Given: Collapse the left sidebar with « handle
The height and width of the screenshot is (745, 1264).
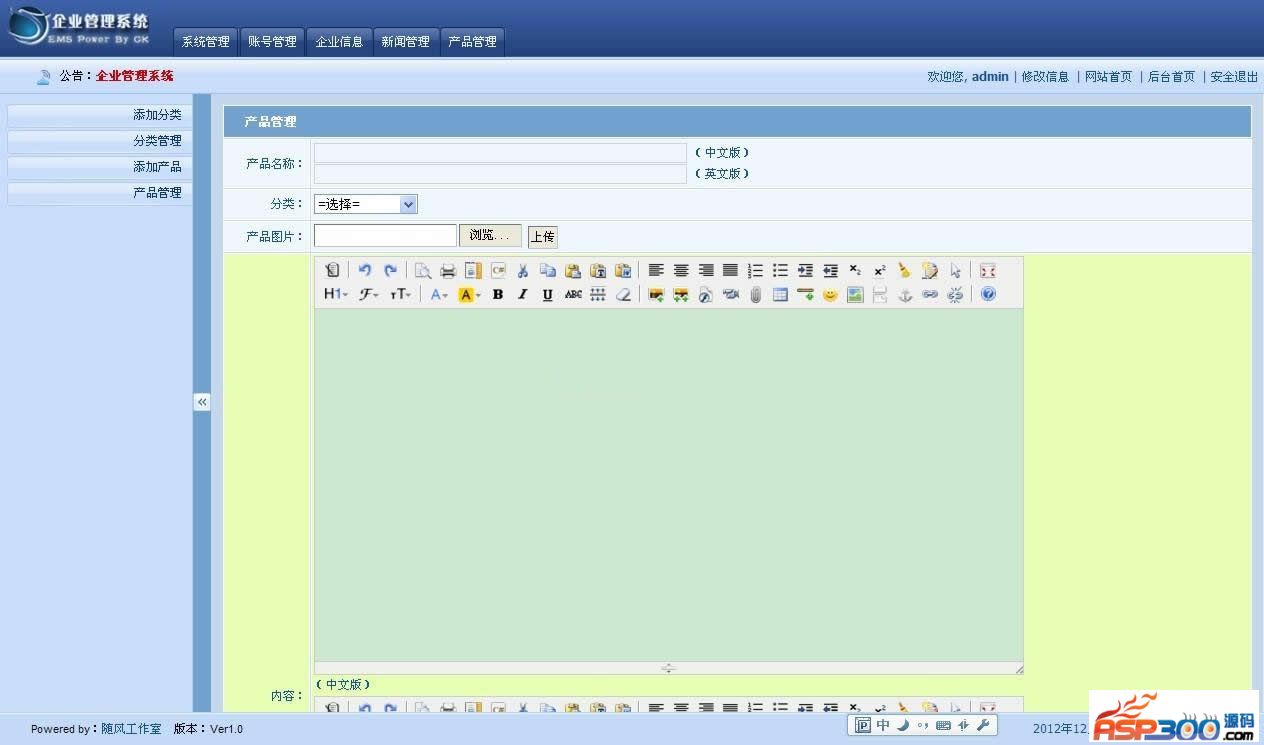Looking at the screenshot, I should pyautogui.click(x=202, y=402).
